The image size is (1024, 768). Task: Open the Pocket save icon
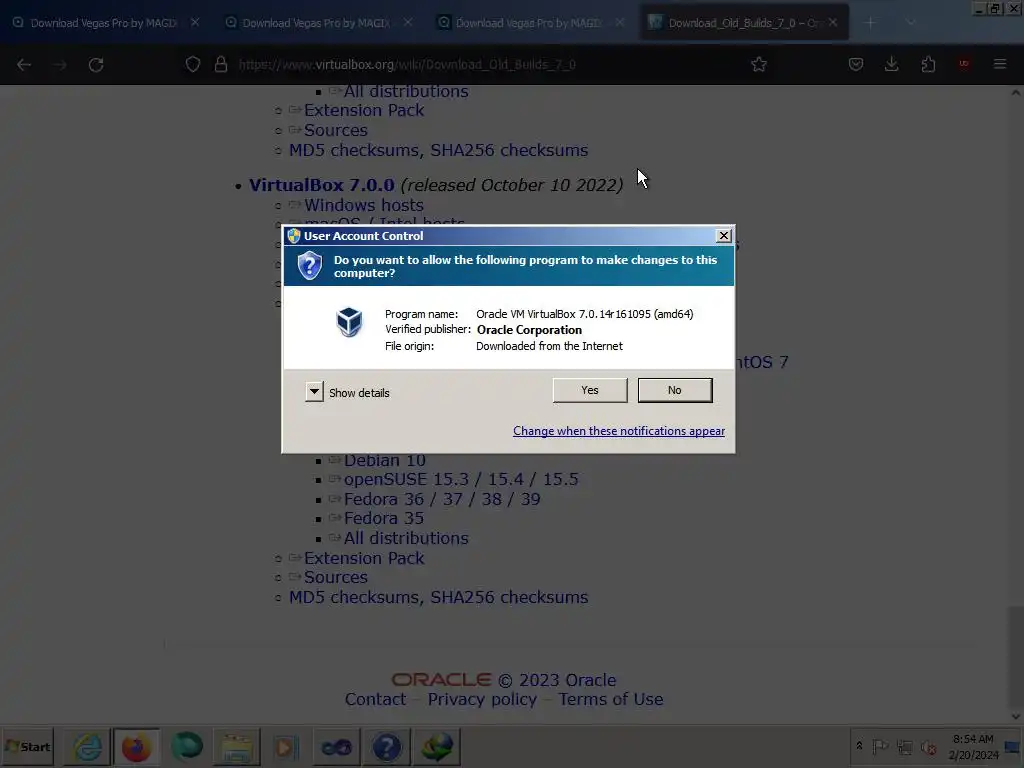856,64
